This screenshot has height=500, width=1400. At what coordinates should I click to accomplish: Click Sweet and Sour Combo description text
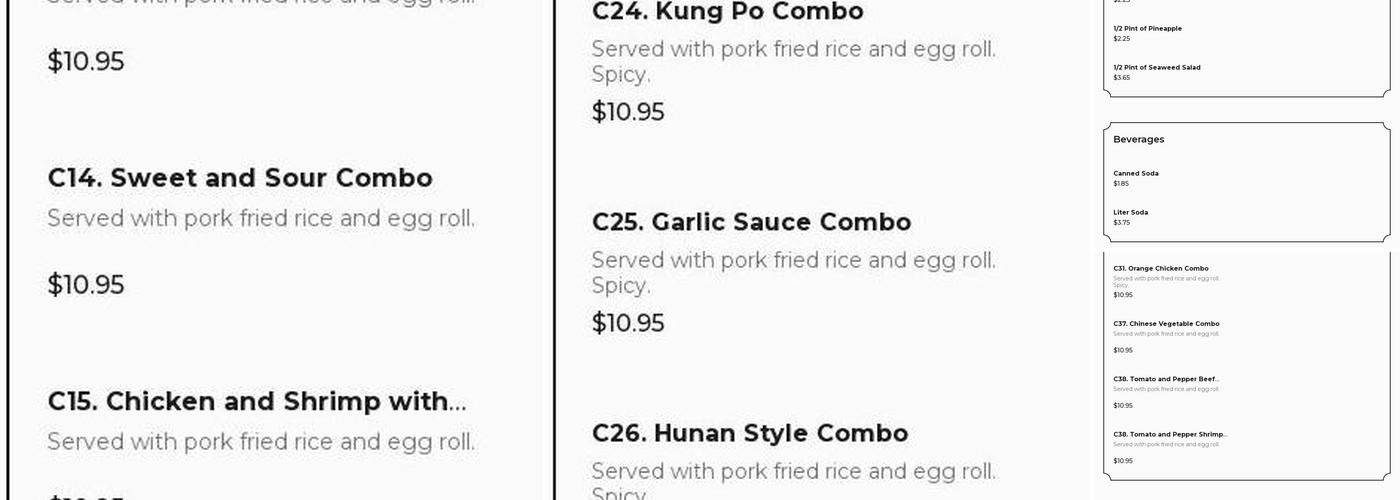261,218
